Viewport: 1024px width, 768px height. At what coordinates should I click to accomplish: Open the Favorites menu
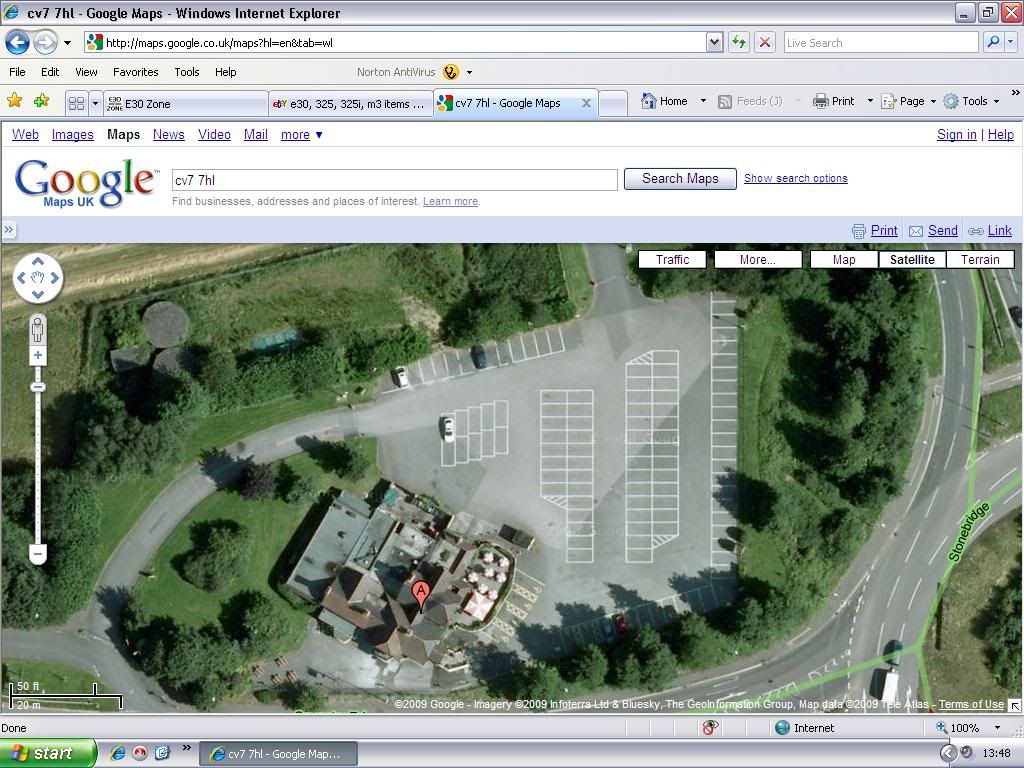[135, 72]
